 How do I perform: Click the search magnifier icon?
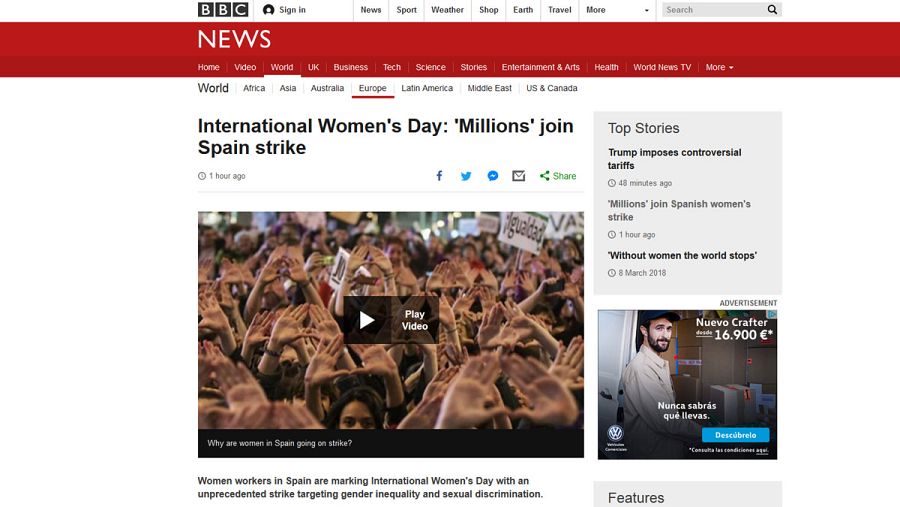click(772, 10)
